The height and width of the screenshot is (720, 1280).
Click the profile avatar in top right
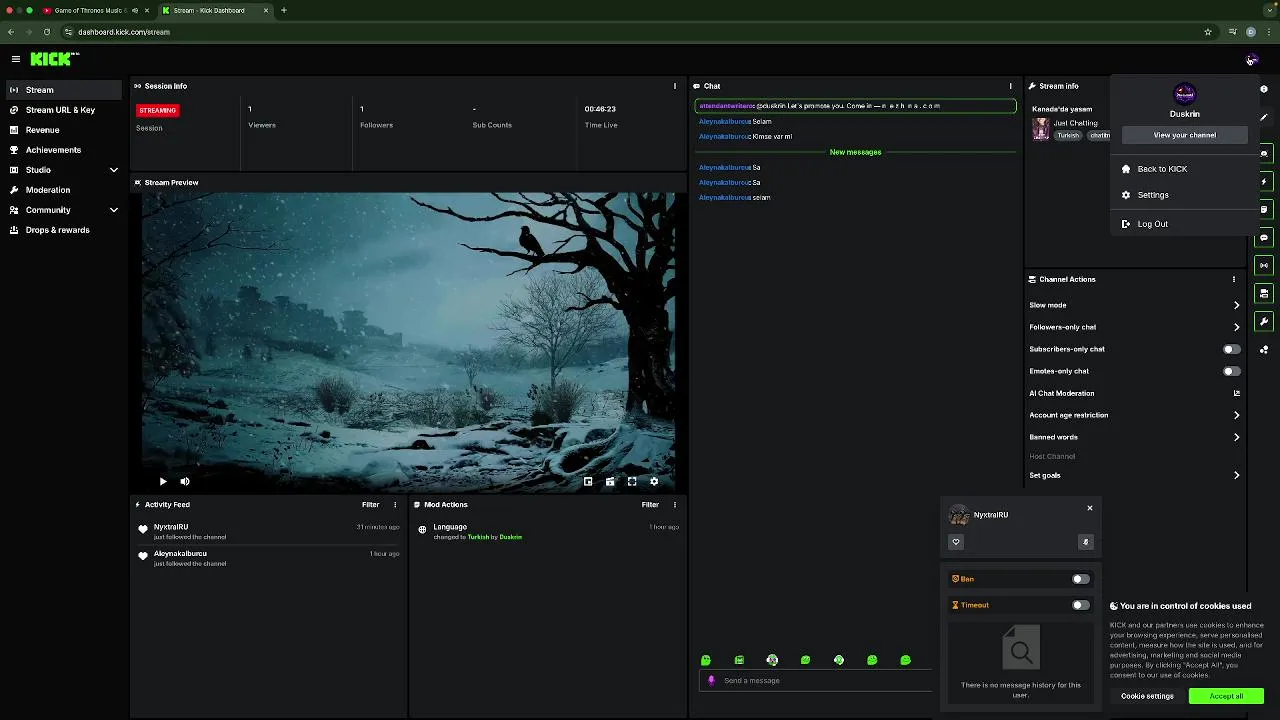pyautogui.click(x=1251, y=60)
